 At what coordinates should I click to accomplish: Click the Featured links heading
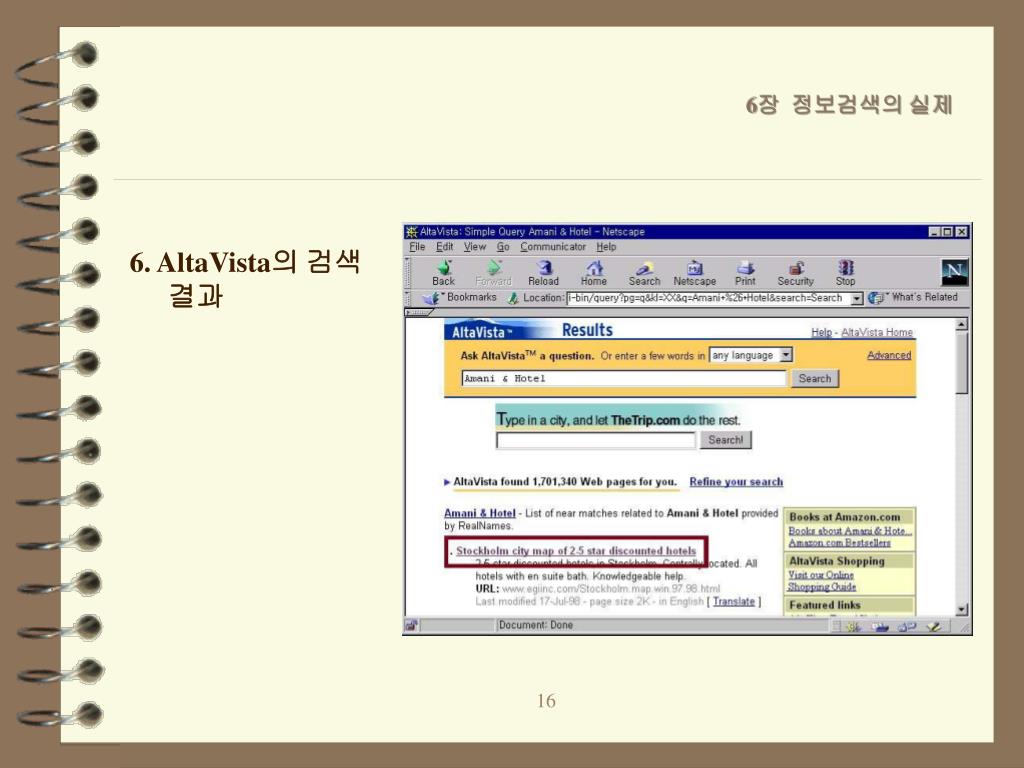(x=825, y=605)
